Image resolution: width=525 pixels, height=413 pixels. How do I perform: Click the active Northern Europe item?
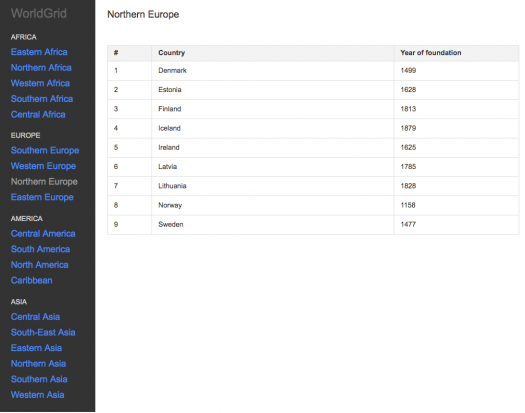[44, 182]
